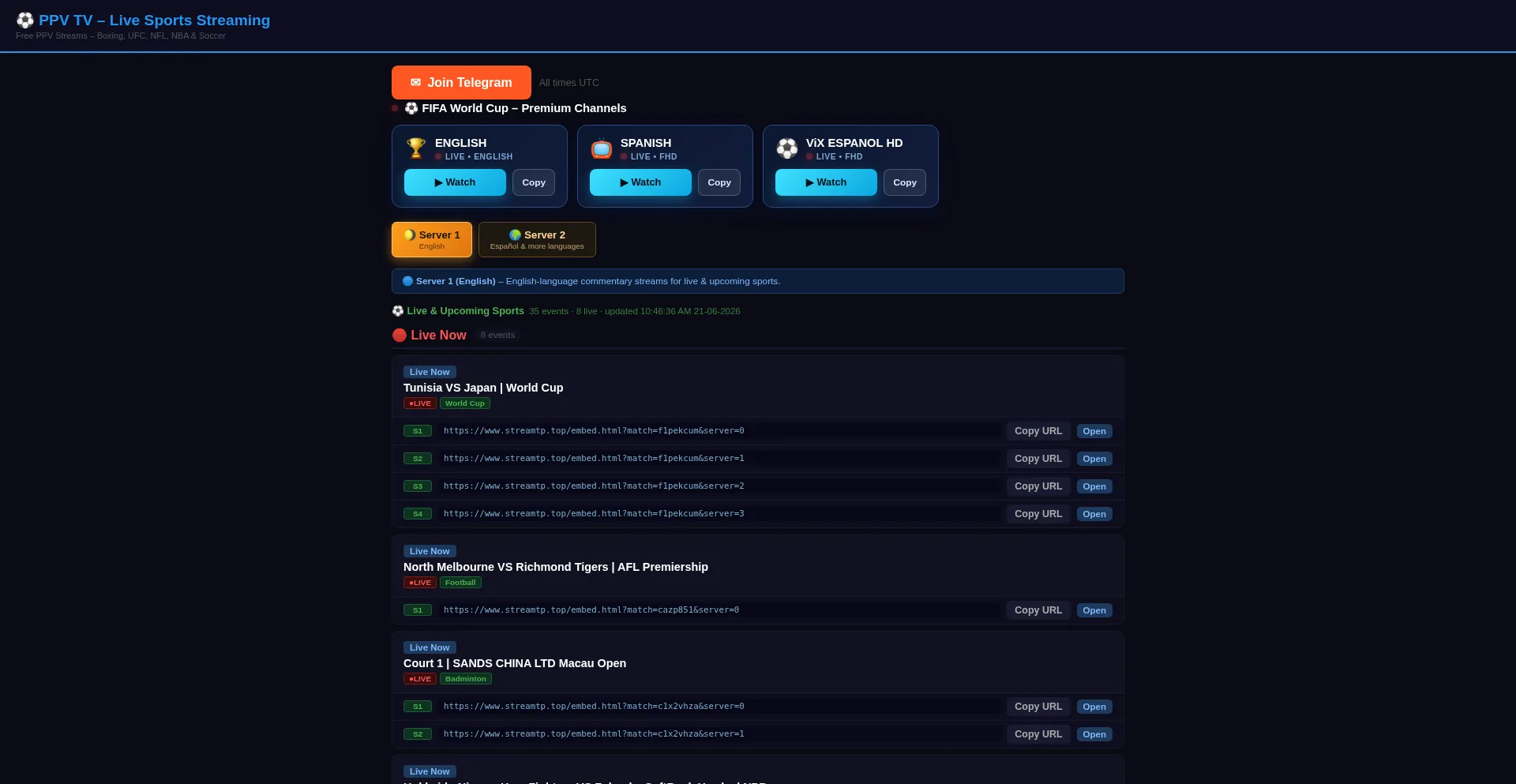Viewport: 1516px width, 784px height.
Task: Open the North Melbourne VS Richmond Tigers stream
Action: 1094,610
